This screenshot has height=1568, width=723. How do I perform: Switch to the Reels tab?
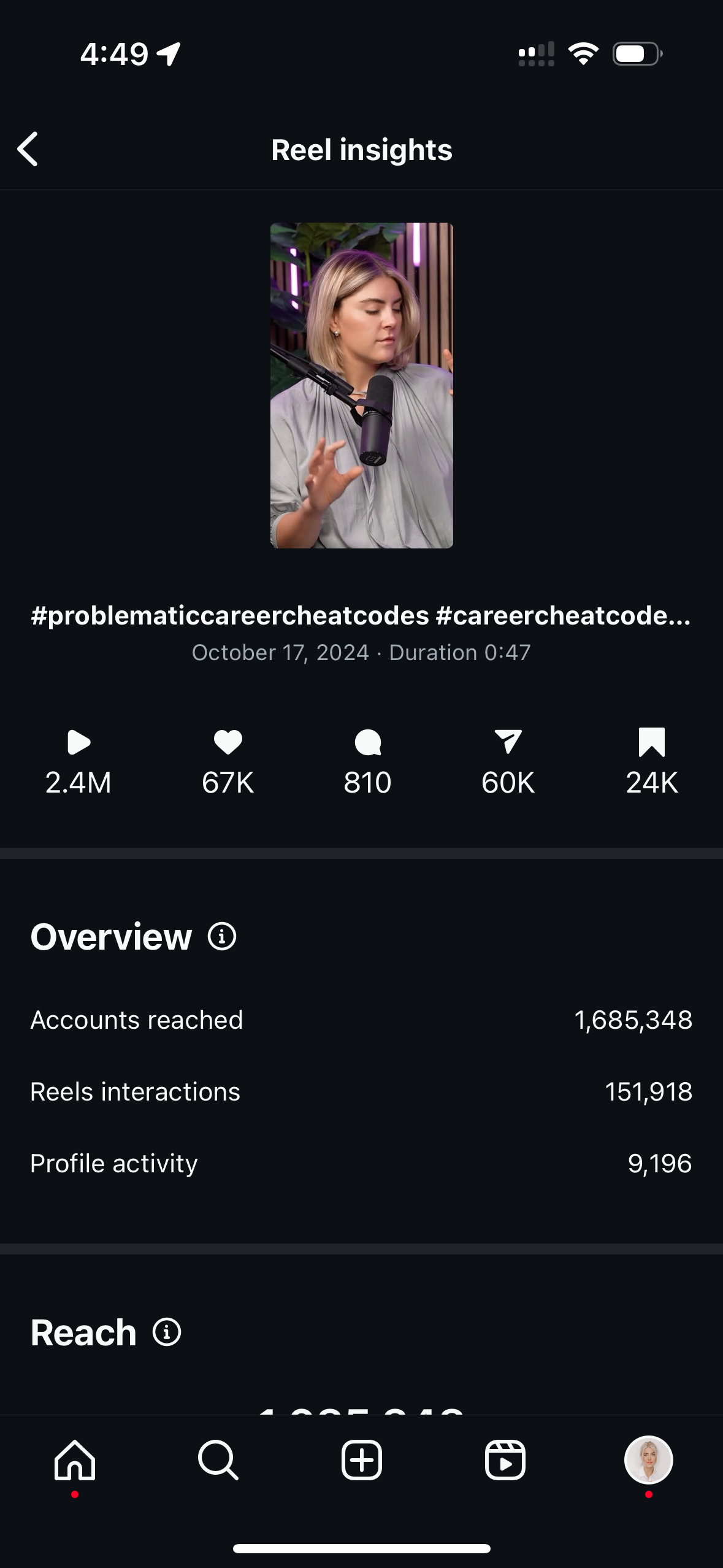(x=505, y=1460)
